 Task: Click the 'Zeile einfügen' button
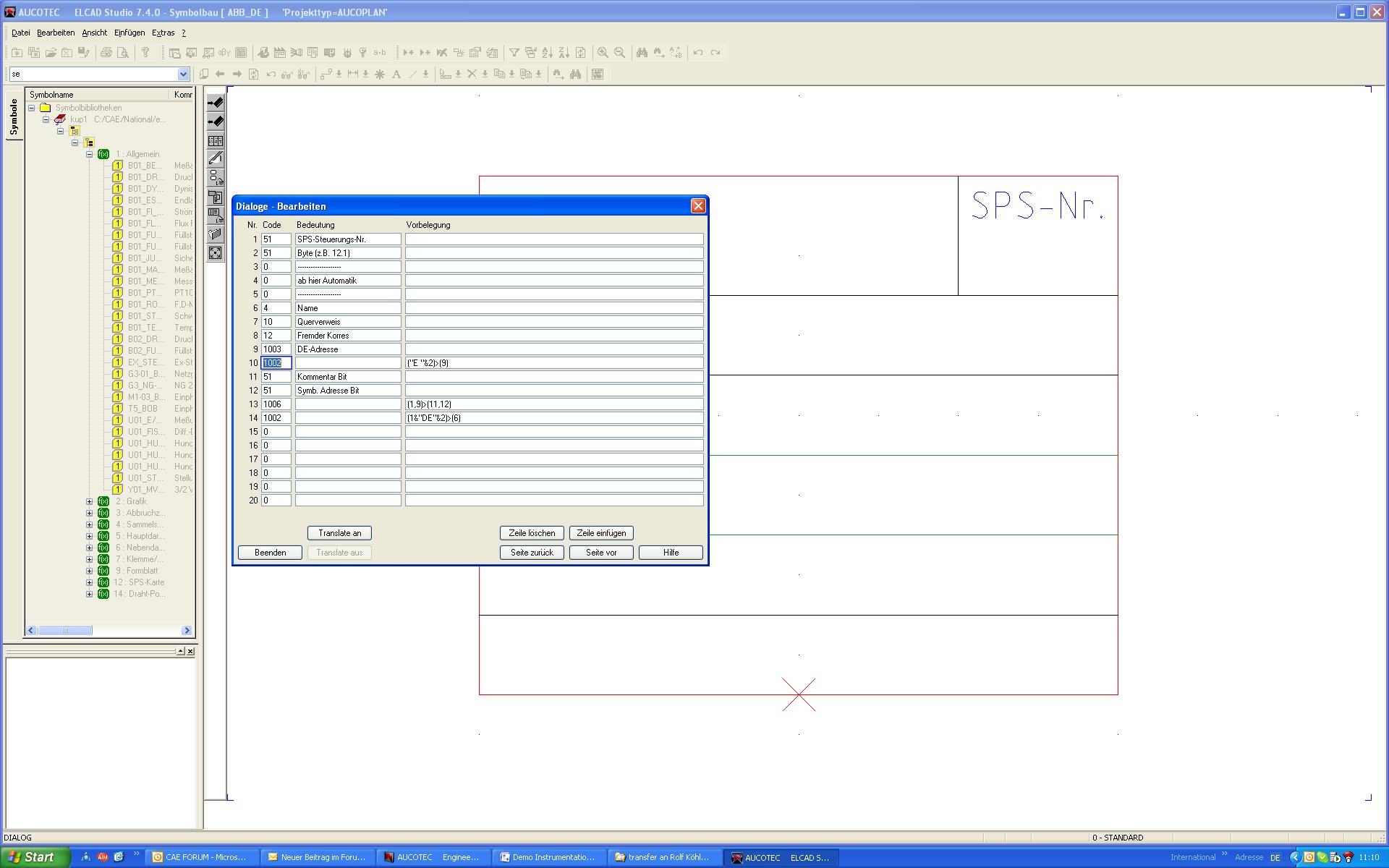point(601,533)
